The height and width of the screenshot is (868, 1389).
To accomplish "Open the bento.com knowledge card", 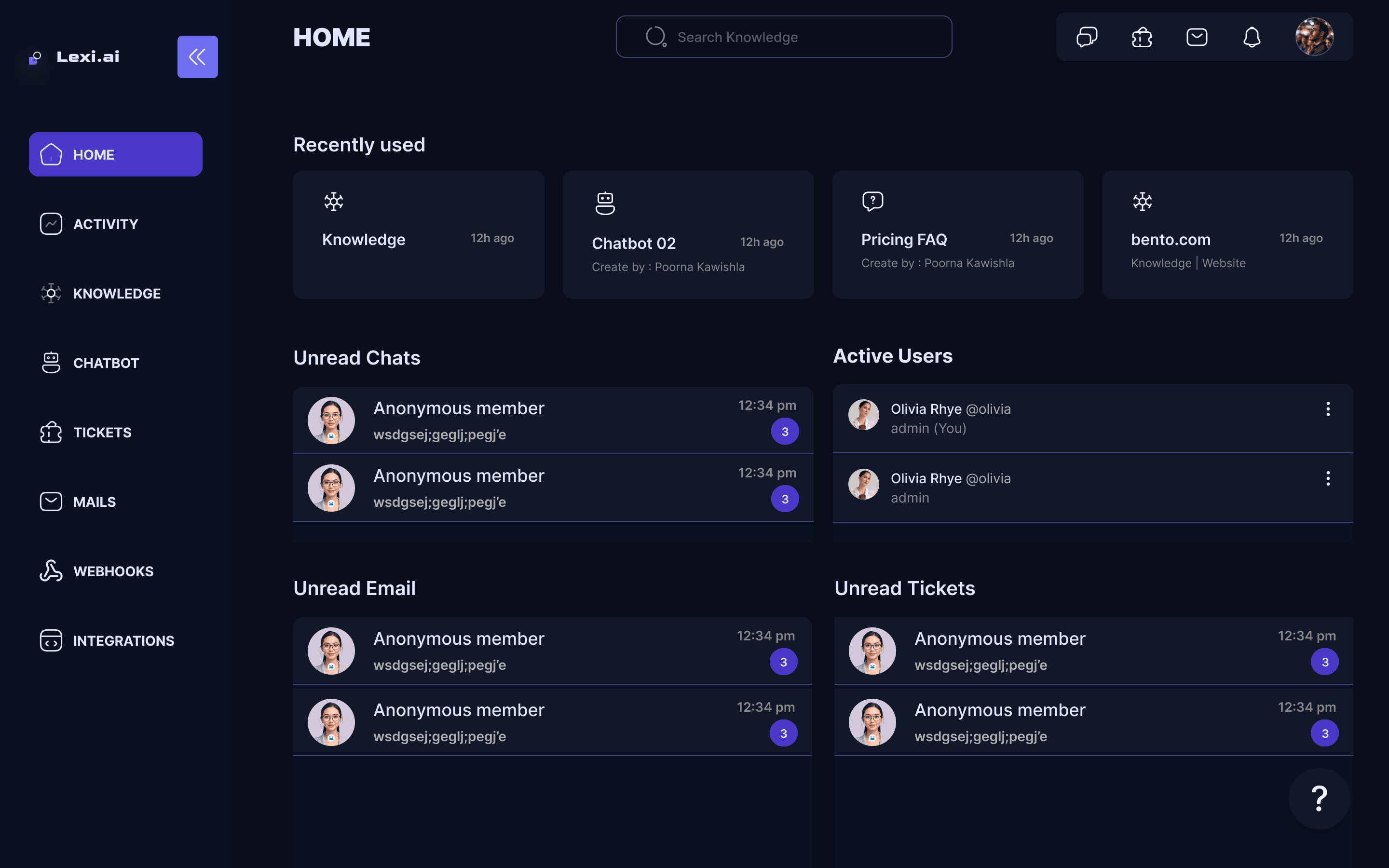I will coord(1227,234).
